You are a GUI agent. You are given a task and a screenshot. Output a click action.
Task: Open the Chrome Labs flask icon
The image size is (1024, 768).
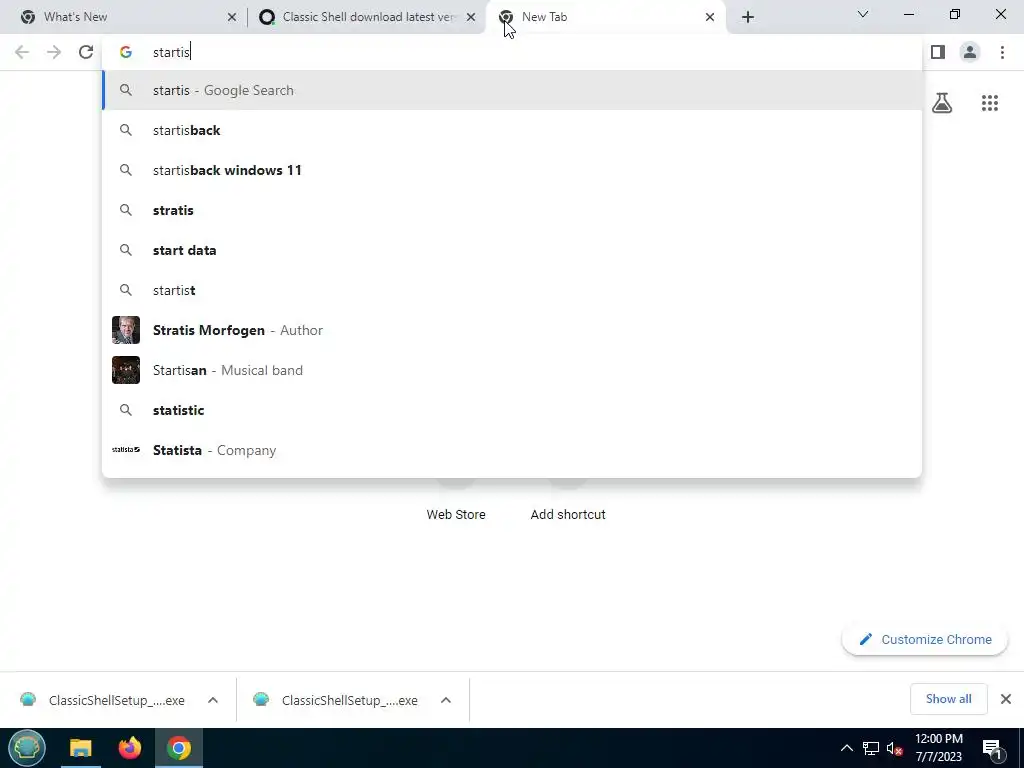[x=942, y=103]
